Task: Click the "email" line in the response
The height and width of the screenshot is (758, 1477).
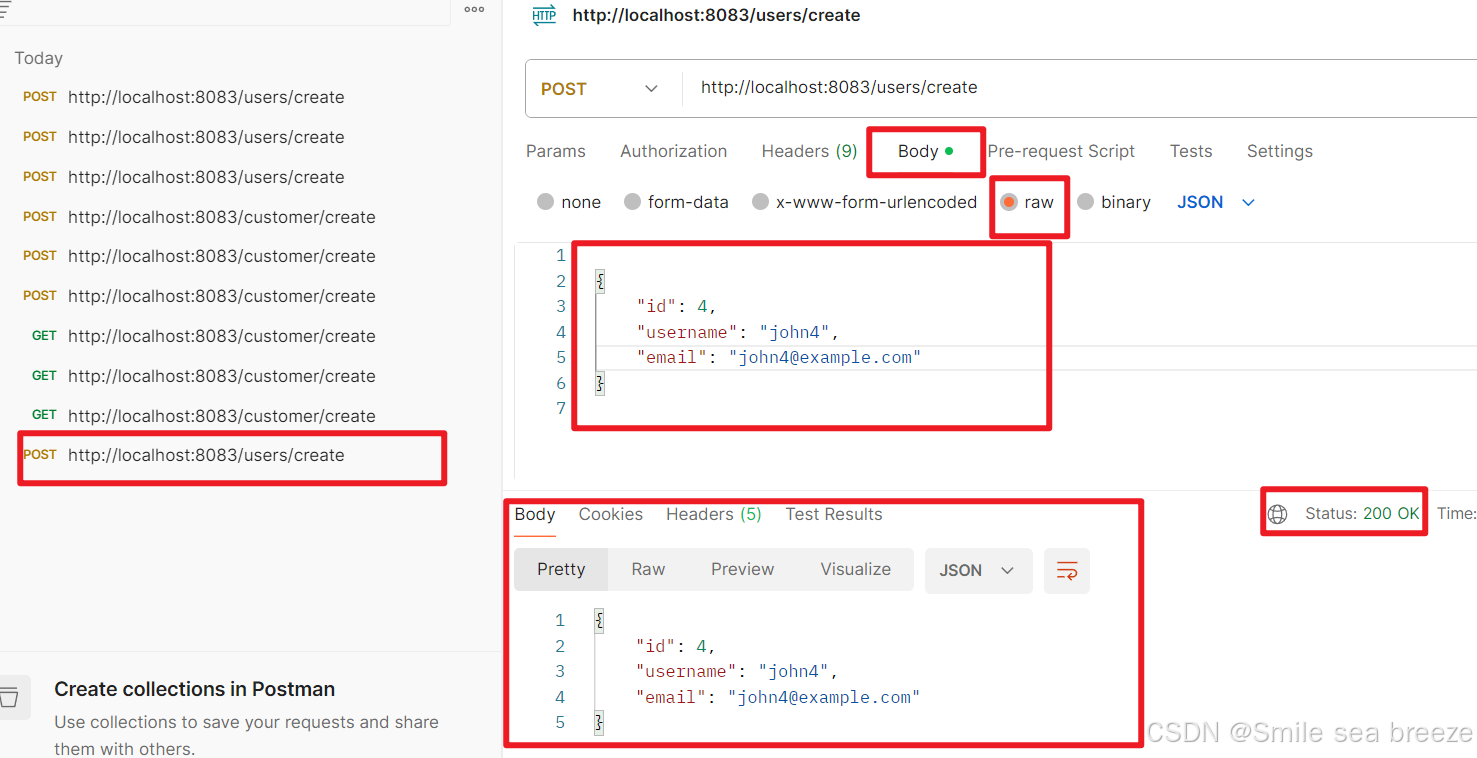Action: (x=777, y=697)
